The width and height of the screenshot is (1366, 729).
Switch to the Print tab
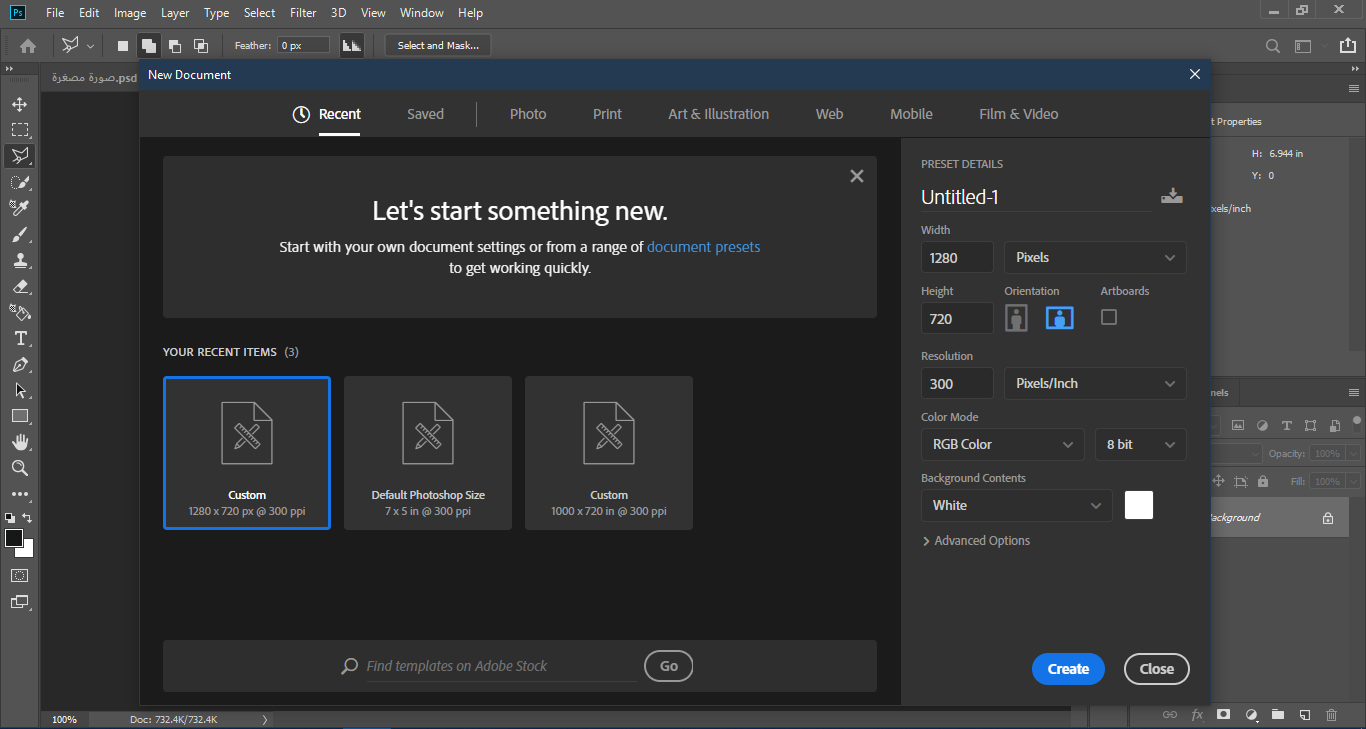coord(607,114)
